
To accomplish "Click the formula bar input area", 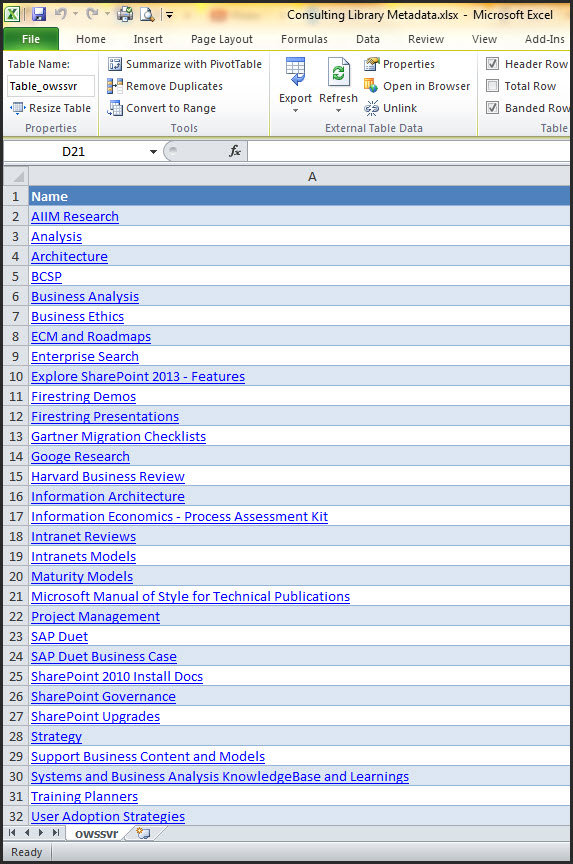I will coord(409,151).
